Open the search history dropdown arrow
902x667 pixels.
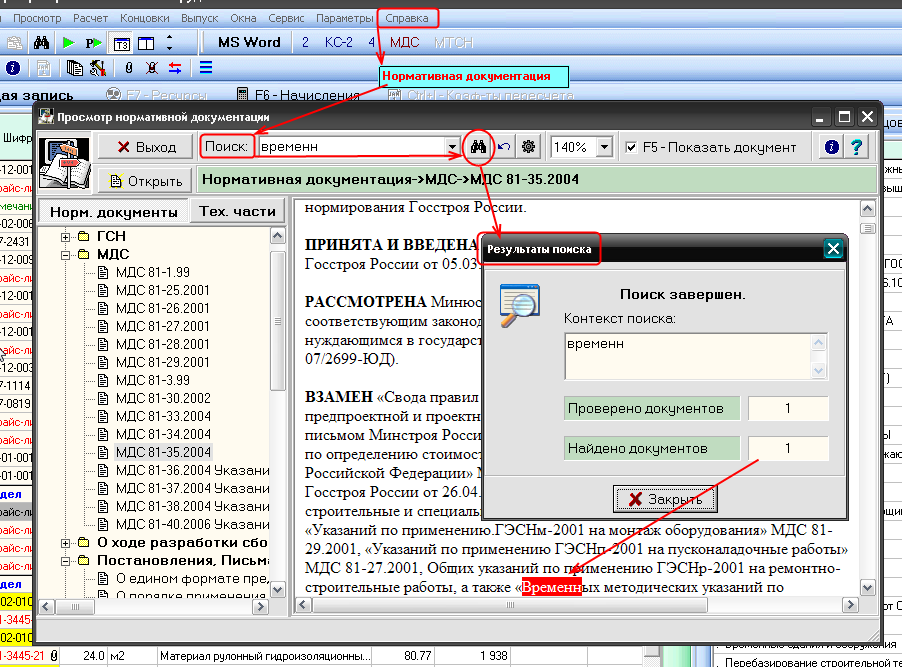coord(453,147)
